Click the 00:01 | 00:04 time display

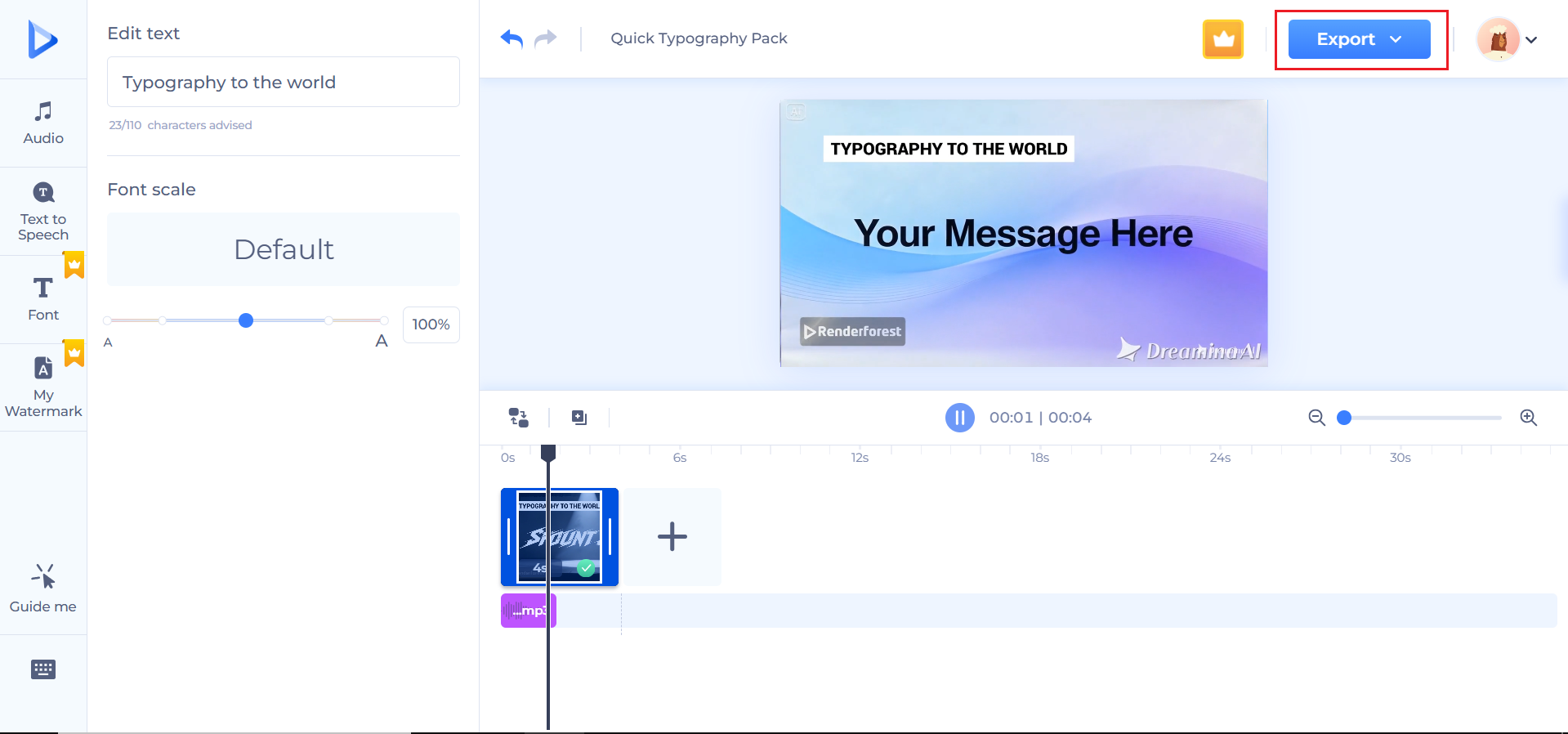tap(1040, 418)
